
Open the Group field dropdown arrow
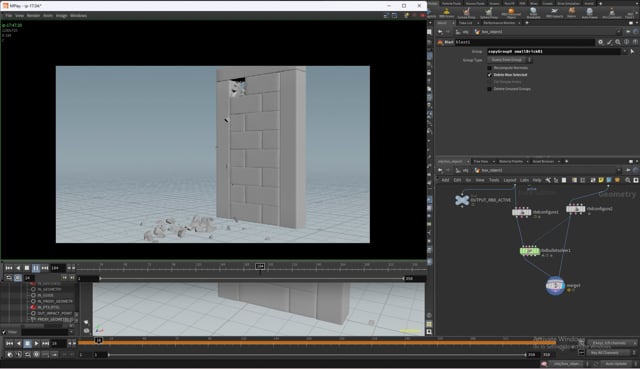(624, 51)
